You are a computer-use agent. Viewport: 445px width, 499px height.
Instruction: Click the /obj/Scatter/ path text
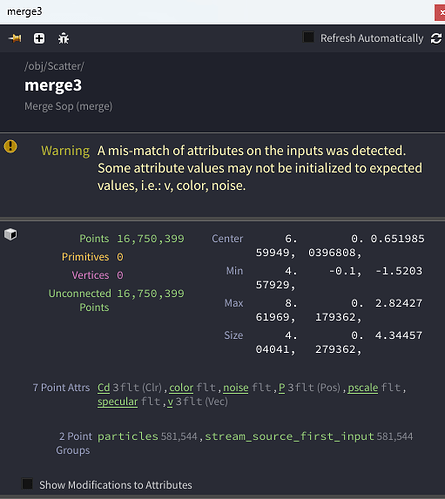pyautogui.click(x=54, y=66)
